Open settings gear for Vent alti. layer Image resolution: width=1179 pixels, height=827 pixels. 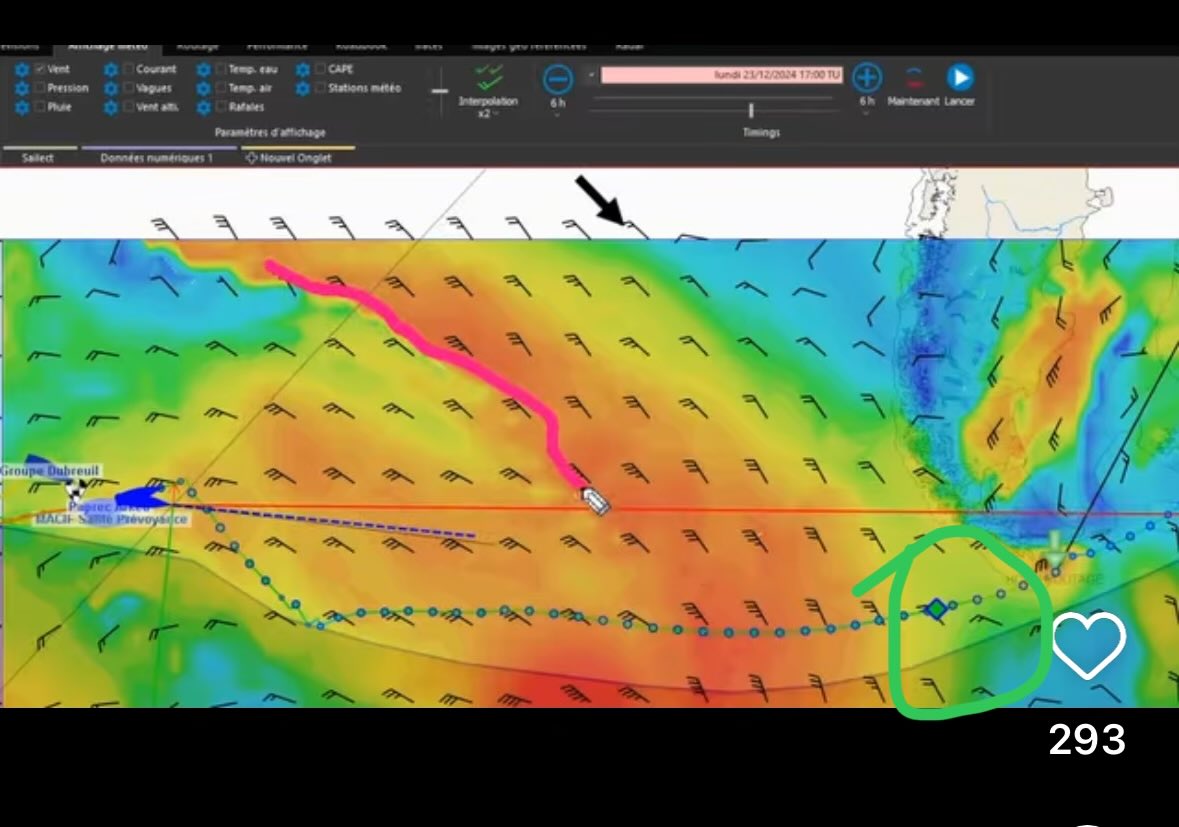point(111,107)
